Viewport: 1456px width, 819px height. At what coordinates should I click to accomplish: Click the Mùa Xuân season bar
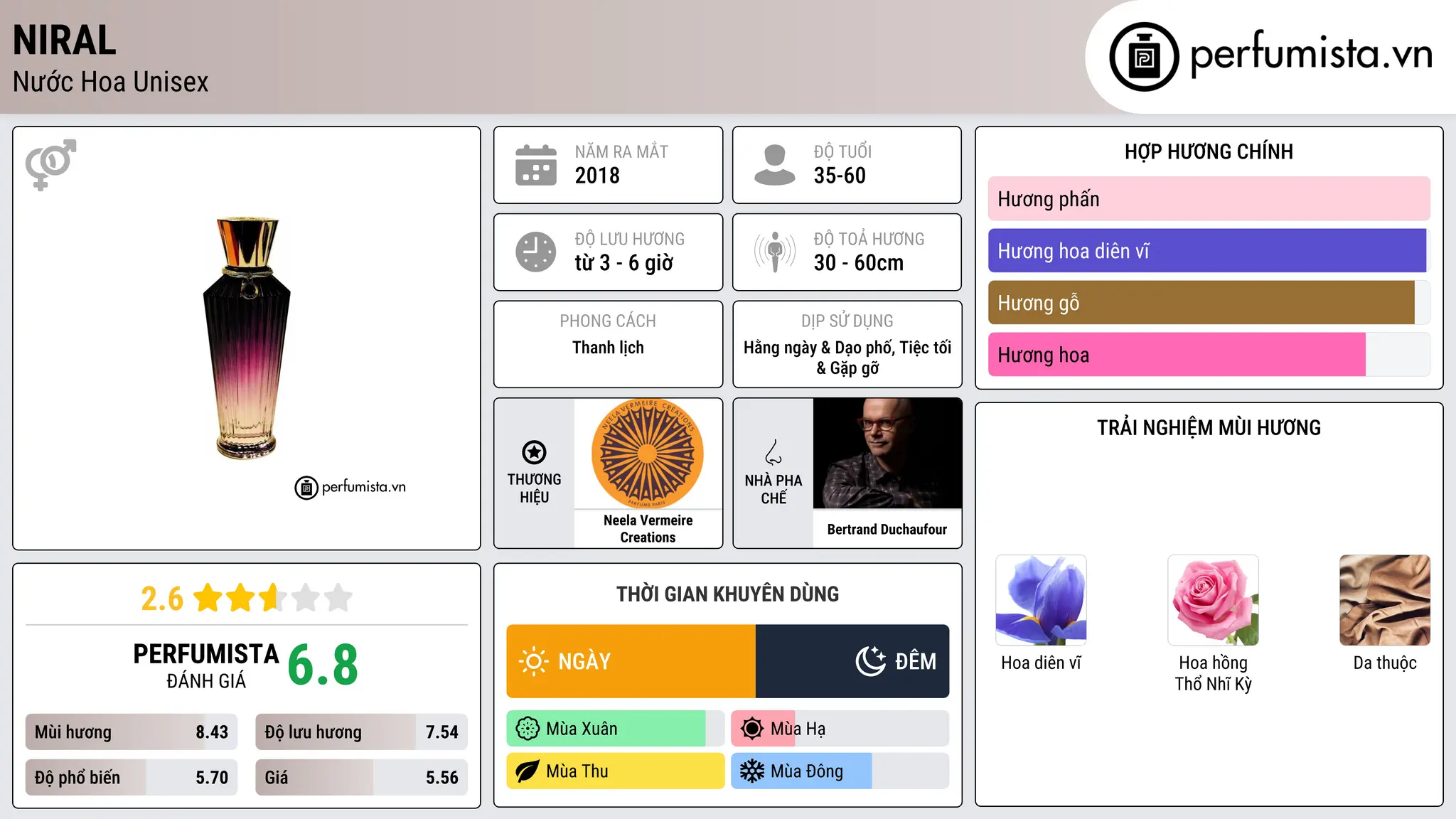(x=616, y=729)
